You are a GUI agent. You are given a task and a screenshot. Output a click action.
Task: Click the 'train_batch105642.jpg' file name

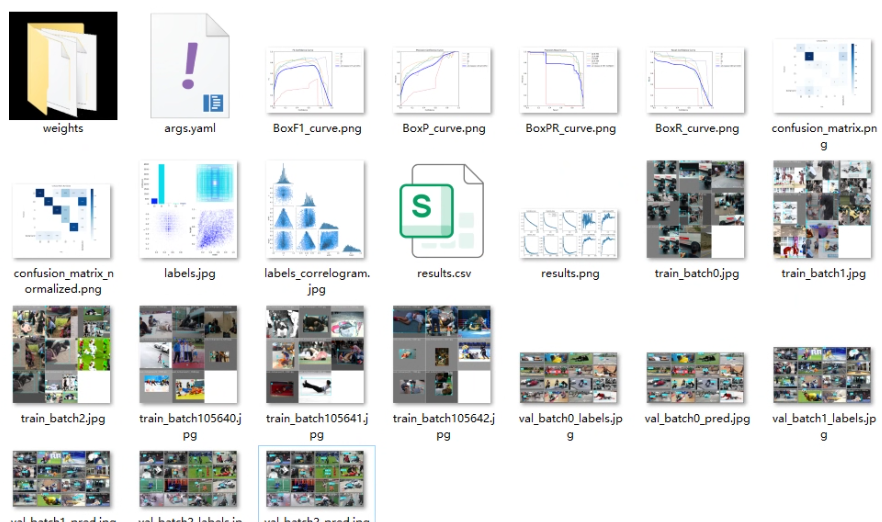coord(443,426)
